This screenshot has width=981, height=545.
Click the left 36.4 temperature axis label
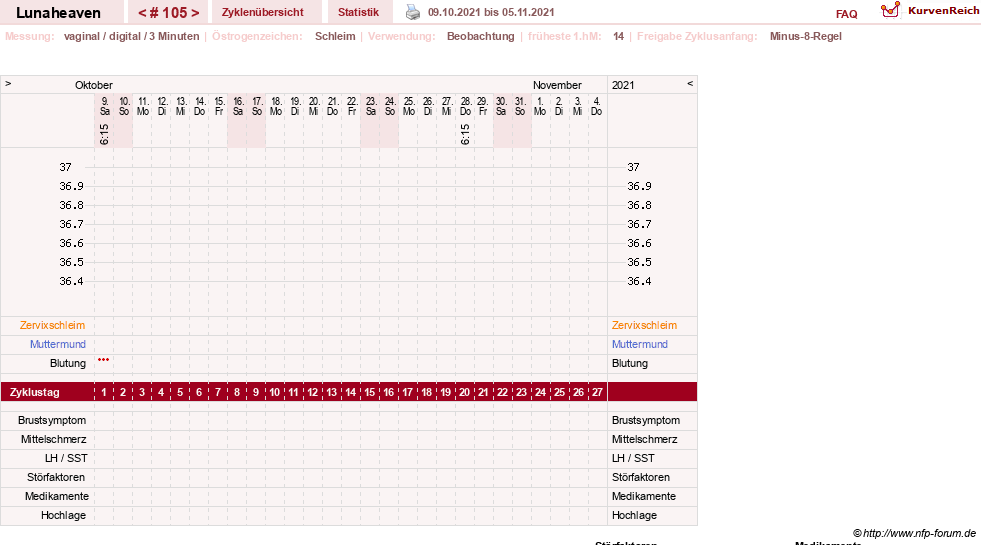tap(71, 282)
